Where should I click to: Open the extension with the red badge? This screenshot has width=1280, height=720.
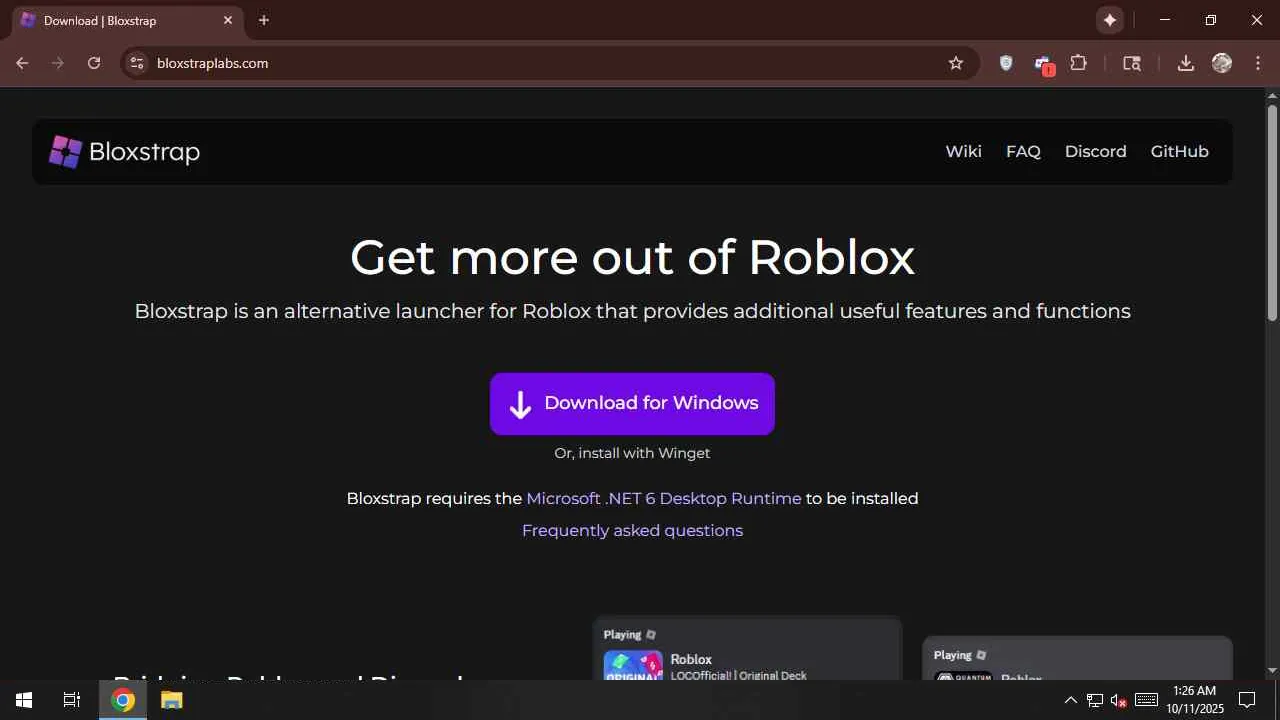pos(1043,64)
